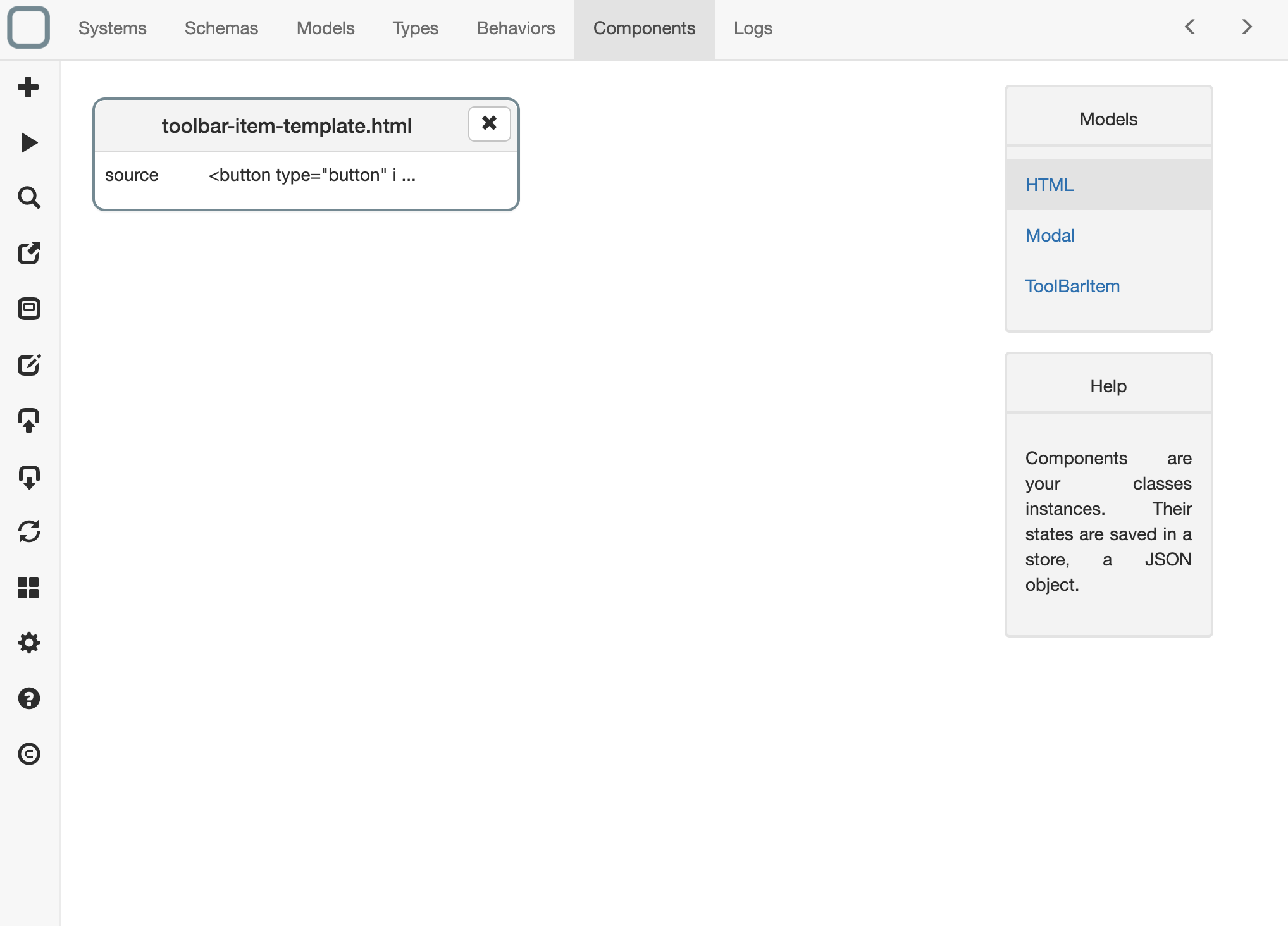Click the source button markup value
The height and width of the screenshot is (926, 1288).
click(x=313, y=175)
